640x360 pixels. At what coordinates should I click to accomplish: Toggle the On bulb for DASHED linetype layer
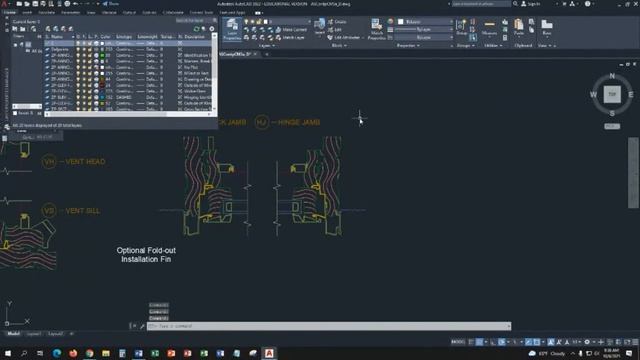pyautogui.click(x=78, y=97)
